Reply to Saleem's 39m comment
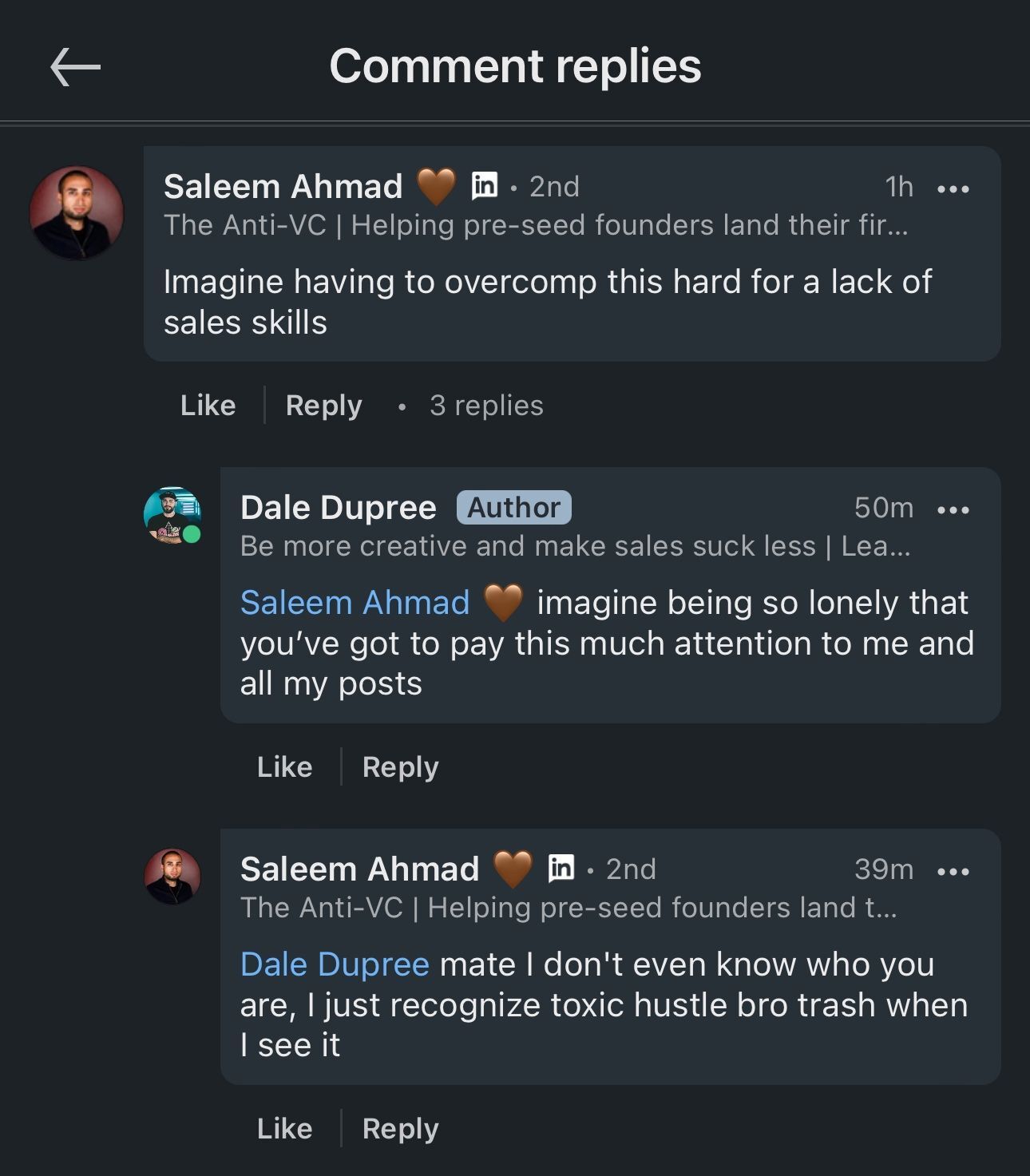 tap(400, 1129)
